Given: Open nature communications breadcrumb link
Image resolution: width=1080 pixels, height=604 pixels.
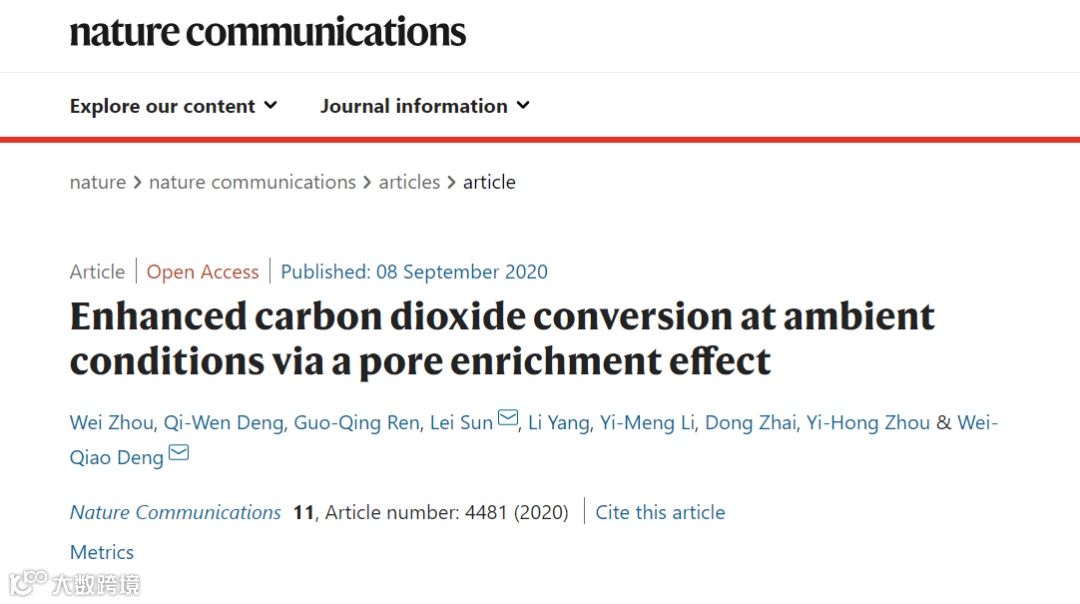Looking at the screenshot, I should tap(252, 182).
